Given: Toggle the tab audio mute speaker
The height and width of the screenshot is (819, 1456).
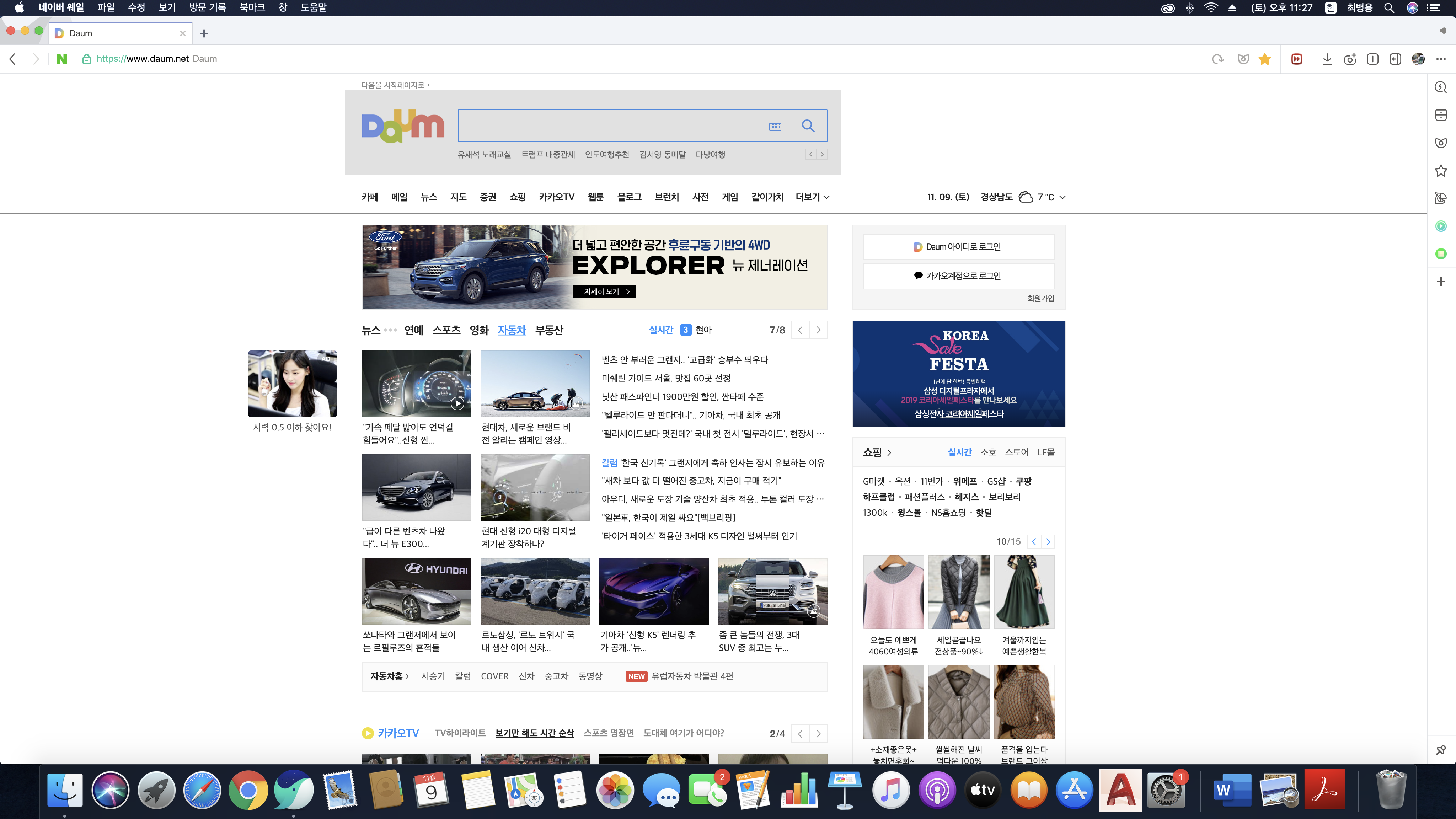Looking at the screenshot, I should pyautogui.click(x=1443, y=31).
